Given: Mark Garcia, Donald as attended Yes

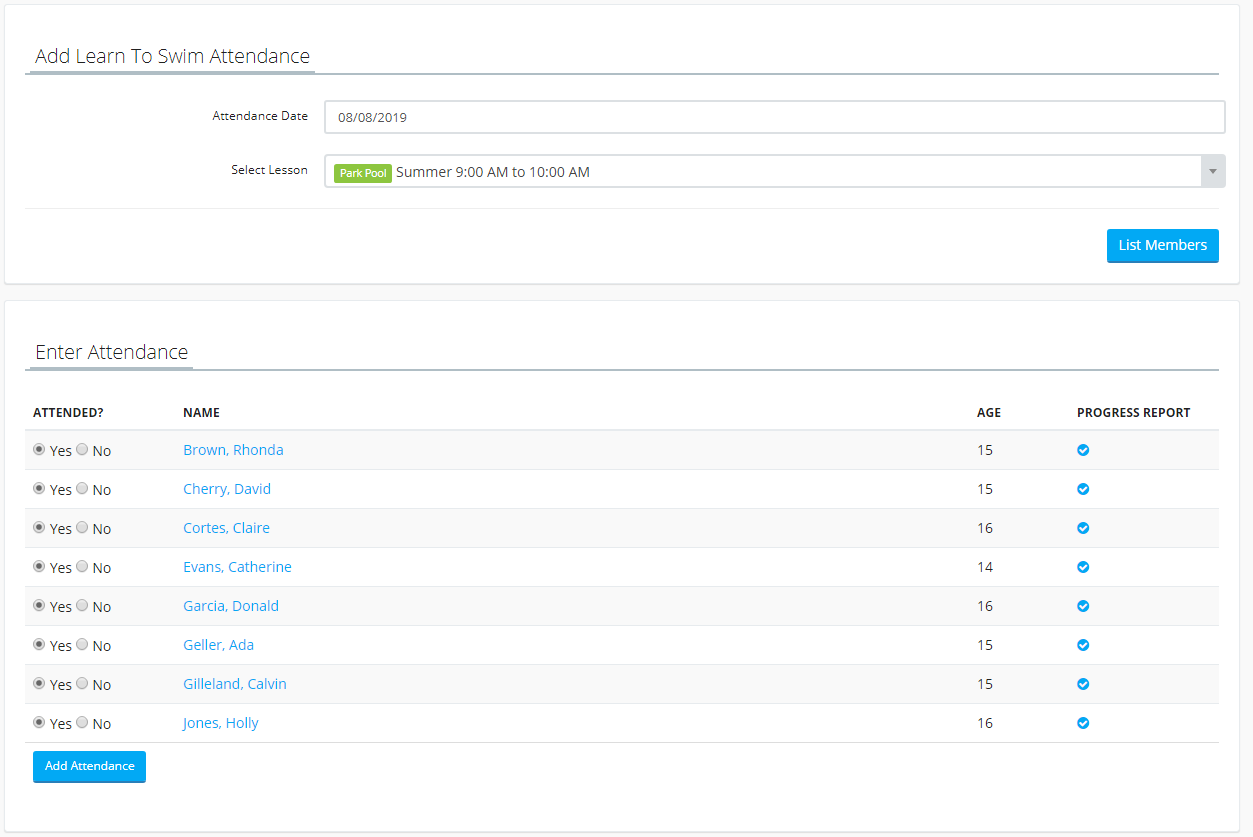Looking at the screenshot, I should point(39,605).
